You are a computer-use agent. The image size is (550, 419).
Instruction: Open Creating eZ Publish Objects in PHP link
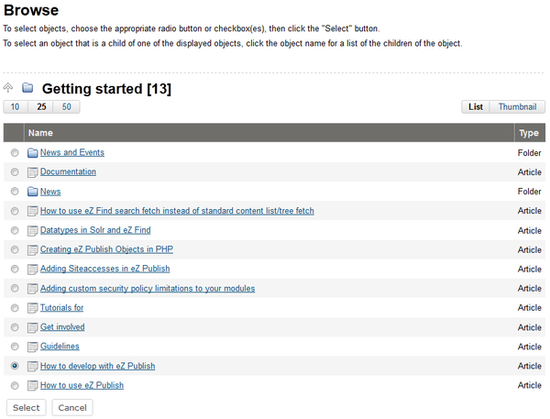click(107, 249)
